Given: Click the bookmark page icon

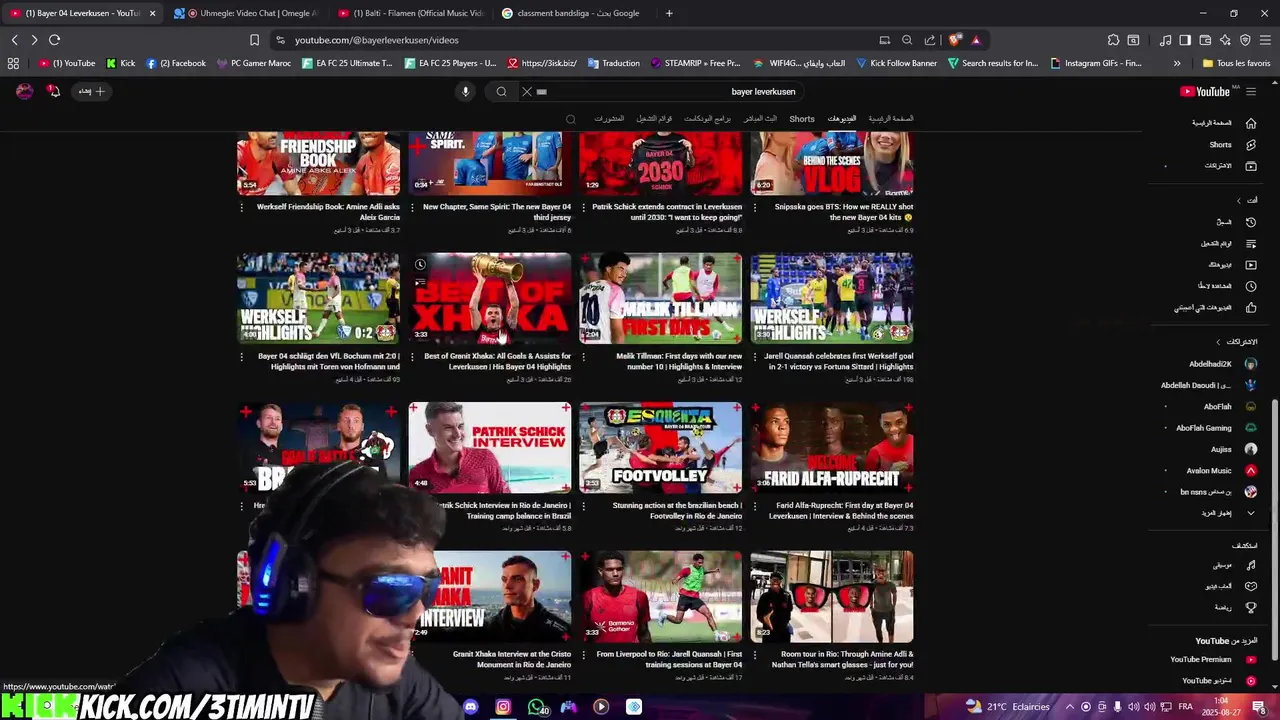Looking at the screenshot, I should coord(254,40).
